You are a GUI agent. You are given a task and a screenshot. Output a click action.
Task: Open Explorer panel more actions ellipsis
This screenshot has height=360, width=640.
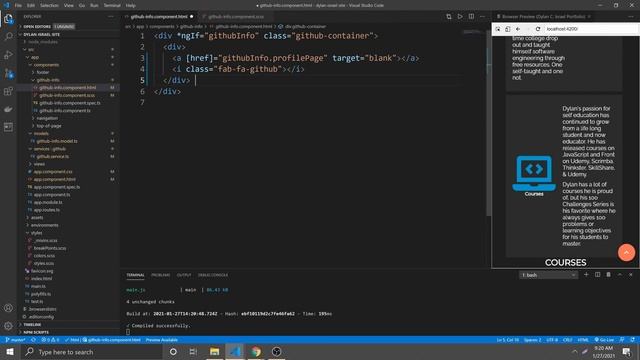point(111,17)
